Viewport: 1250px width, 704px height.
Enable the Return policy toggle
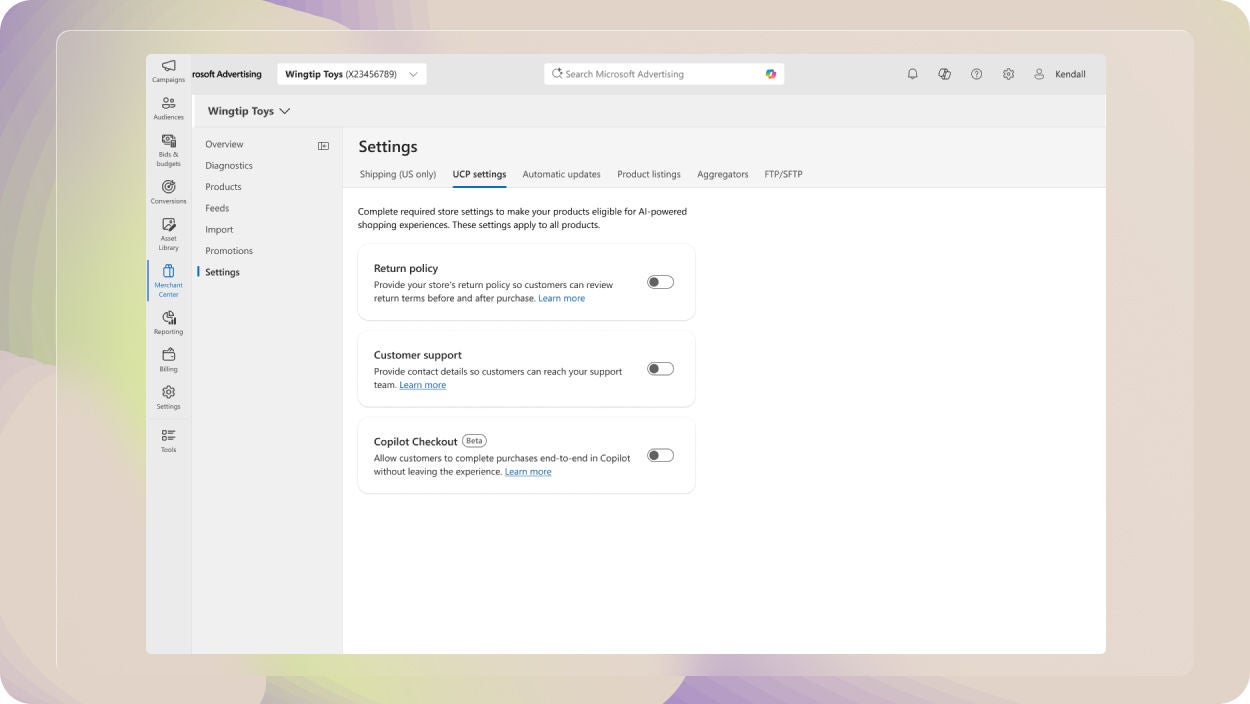coord(659,282)
